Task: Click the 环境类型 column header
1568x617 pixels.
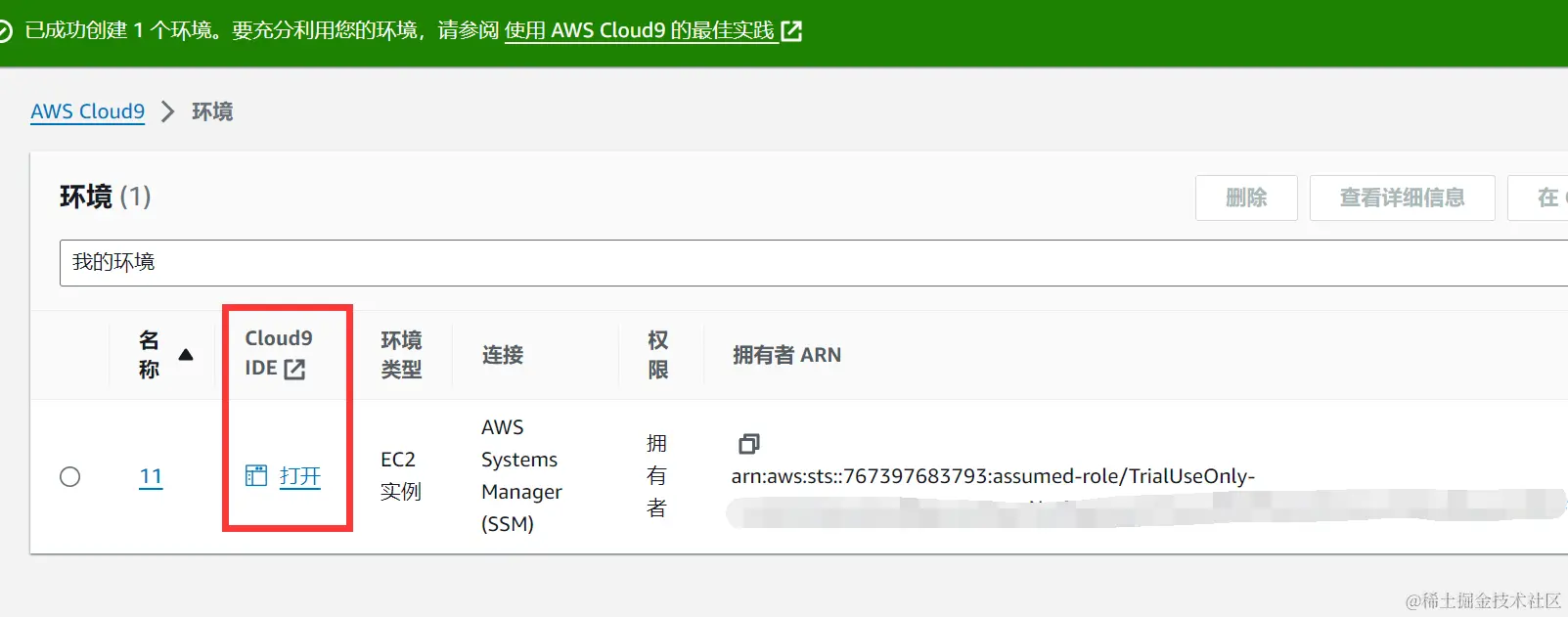Action: tap(401, 355)
